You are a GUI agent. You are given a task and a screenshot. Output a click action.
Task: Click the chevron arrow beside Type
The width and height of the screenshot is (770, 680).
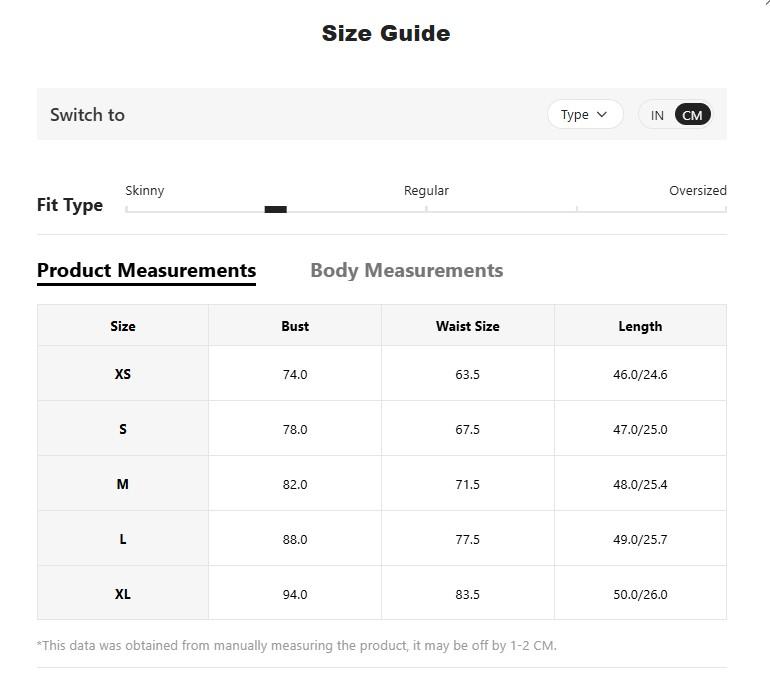coord(602,114)
